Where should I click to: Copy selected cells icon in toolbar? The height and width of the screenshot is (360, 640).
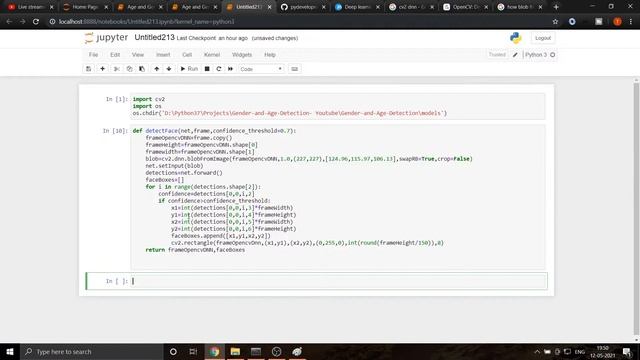(x=129, y=69)
